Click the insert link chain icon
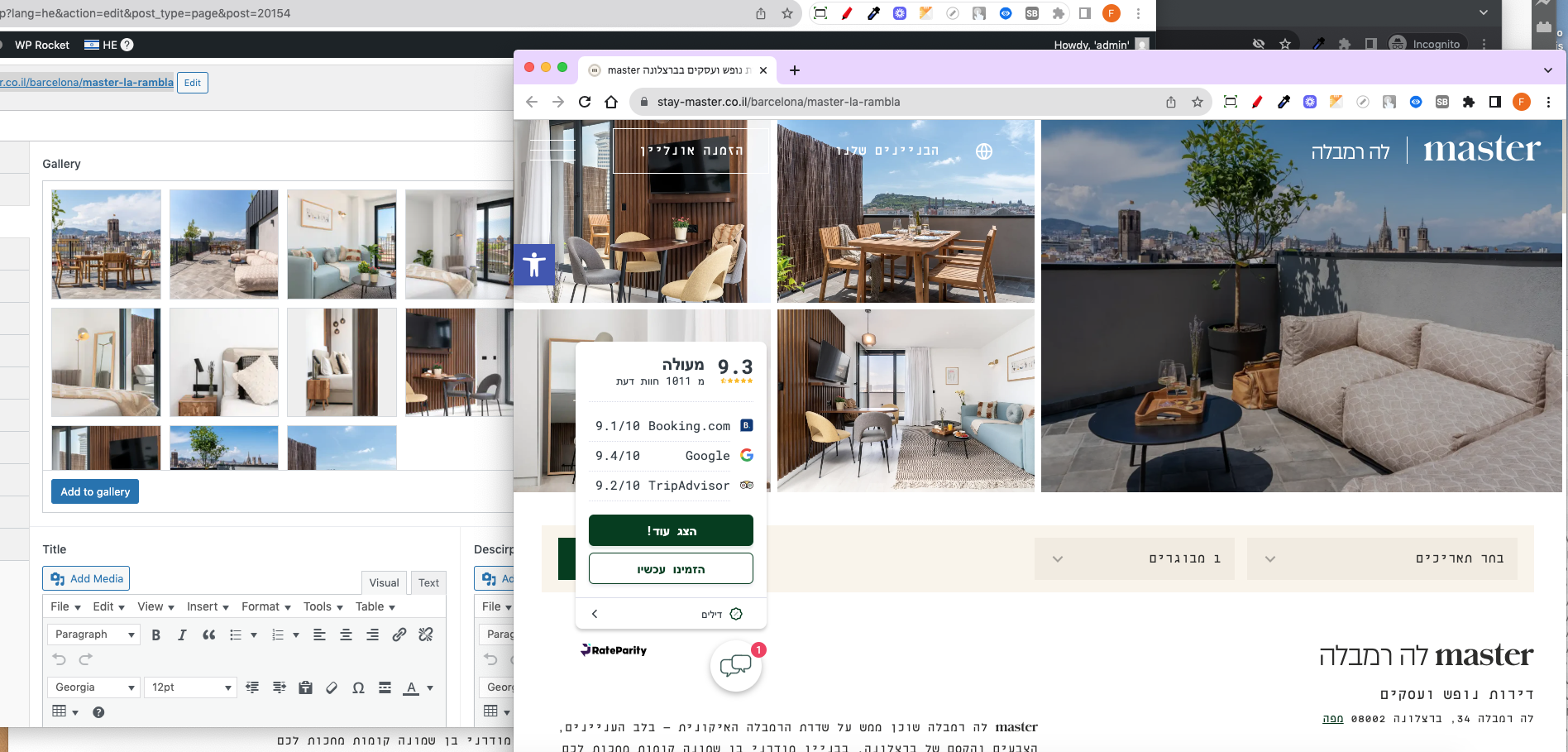The height and width of the screenshot is (752, 1568). tap(399, 635)
